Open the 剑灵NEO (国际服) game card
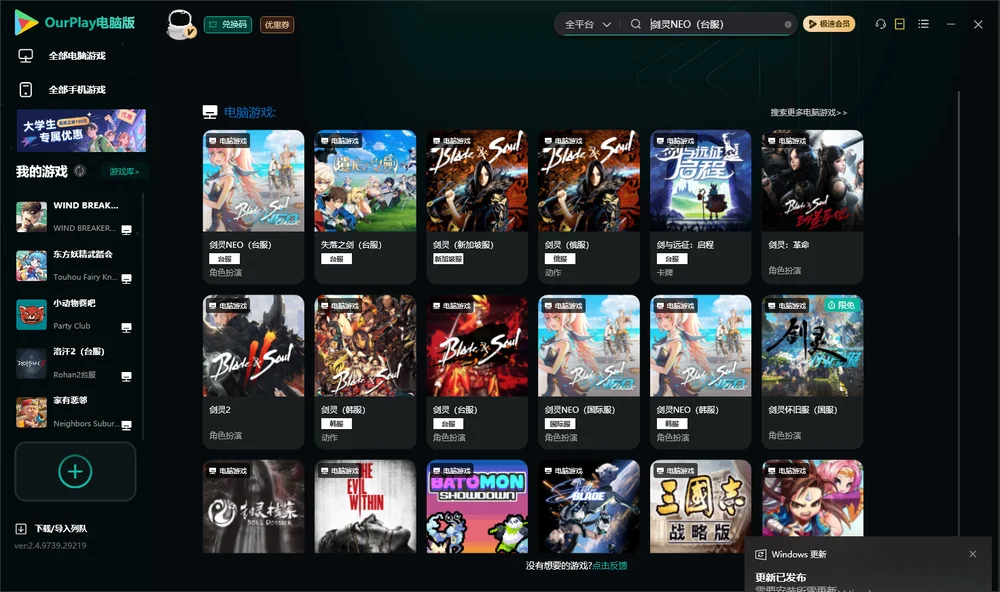 pos(589,372)
